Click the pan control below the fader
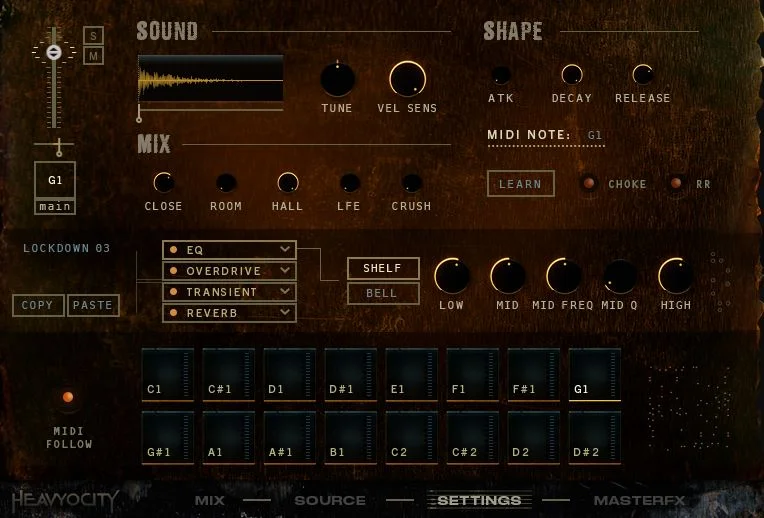 [59, 146]
